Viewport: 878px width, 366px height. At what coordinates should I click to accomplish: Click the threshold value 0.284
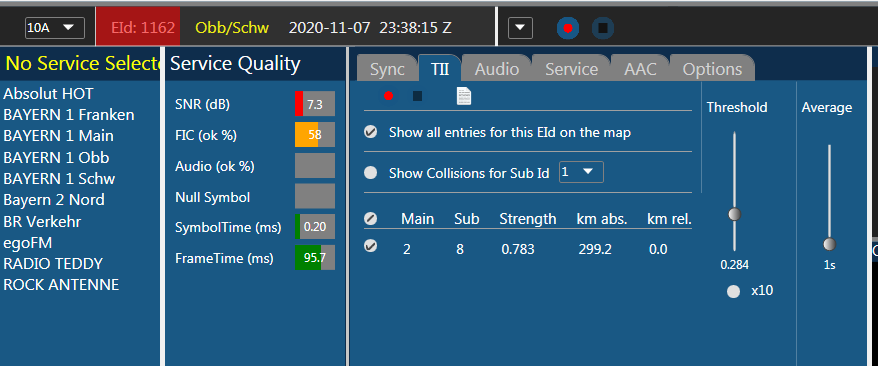point(735,265)
